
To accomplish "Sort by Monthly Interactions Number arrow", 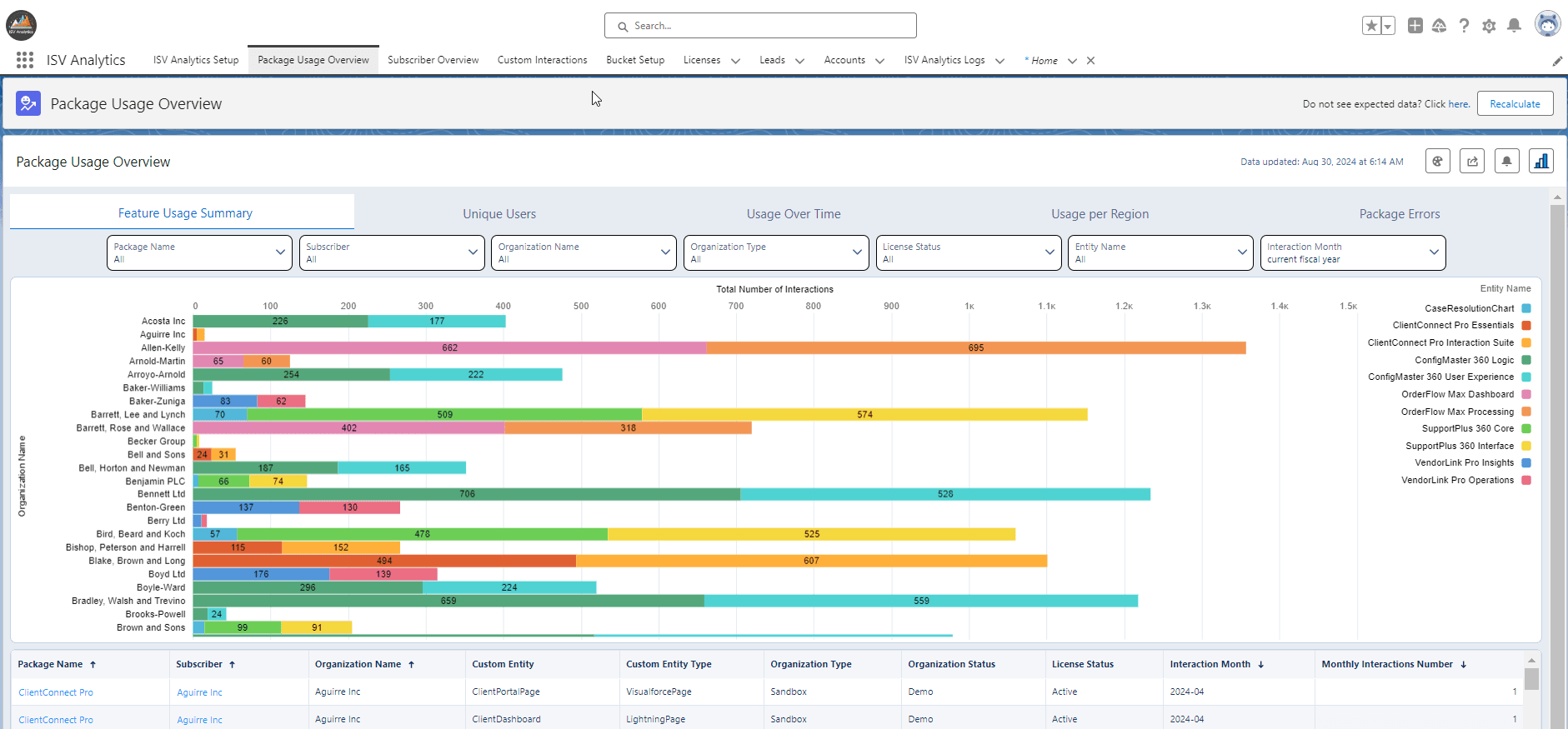I will pos(1464,665).
